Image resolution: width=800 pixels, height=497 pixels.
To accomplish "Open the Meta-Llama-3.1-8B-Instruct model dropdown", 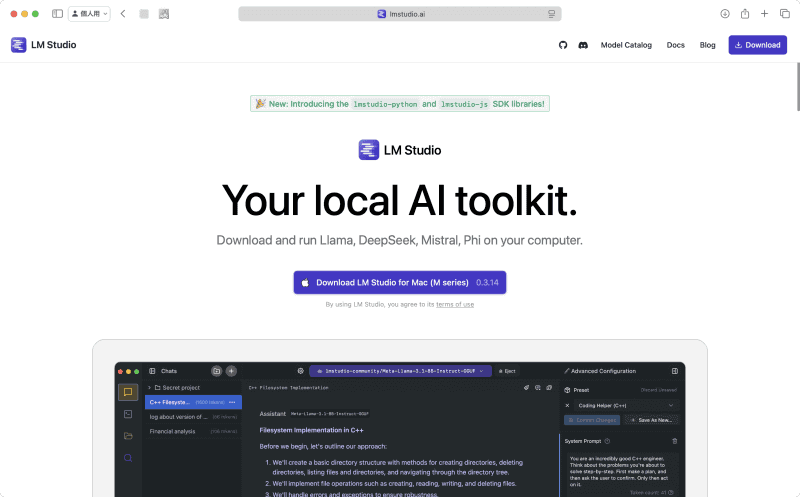I will pyautogui.click(x=401, y=371).
